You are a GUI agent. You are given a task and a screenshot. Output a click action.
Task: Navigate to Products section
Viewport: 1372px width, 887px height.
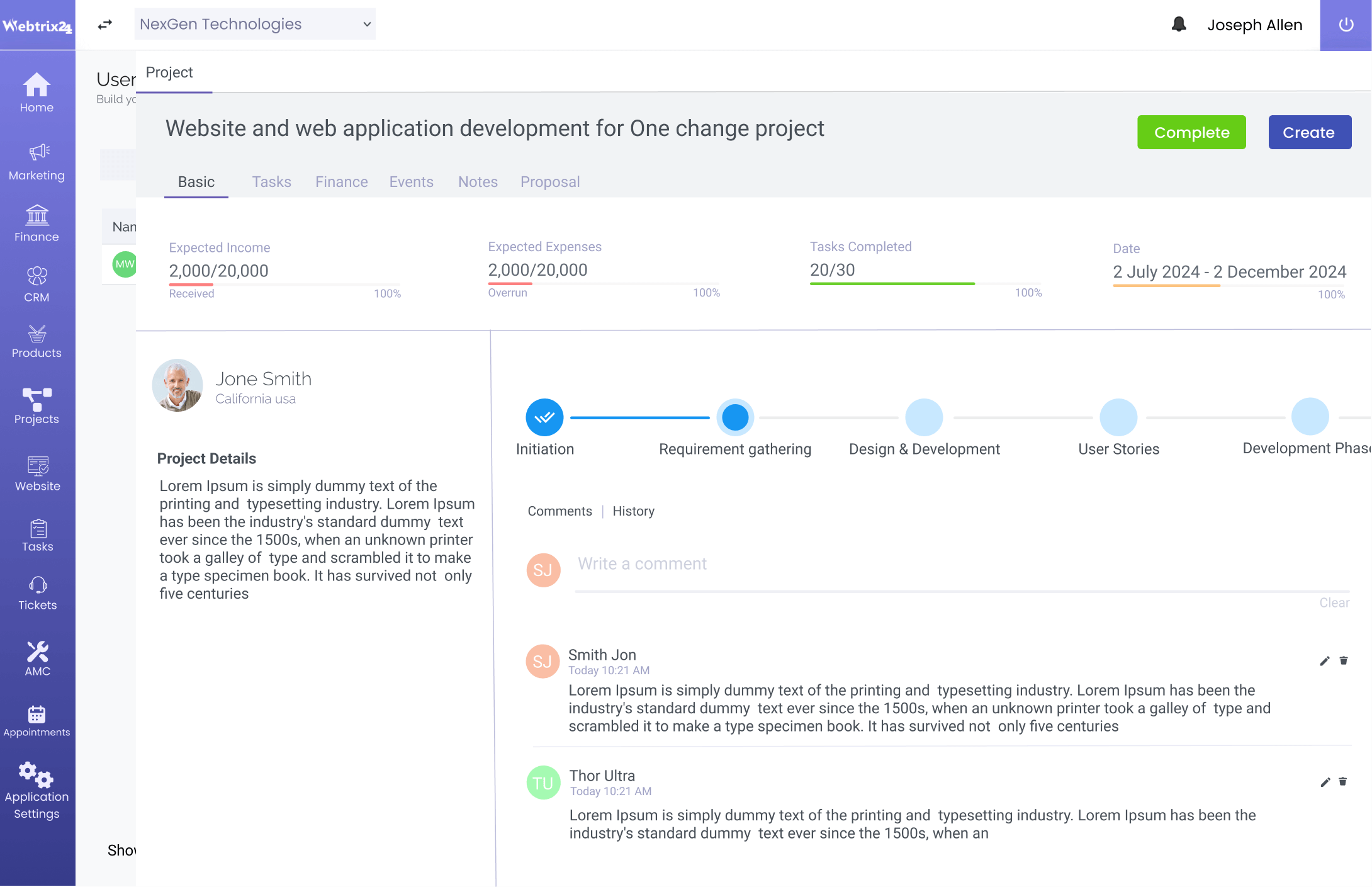click(x=36, y=340)
